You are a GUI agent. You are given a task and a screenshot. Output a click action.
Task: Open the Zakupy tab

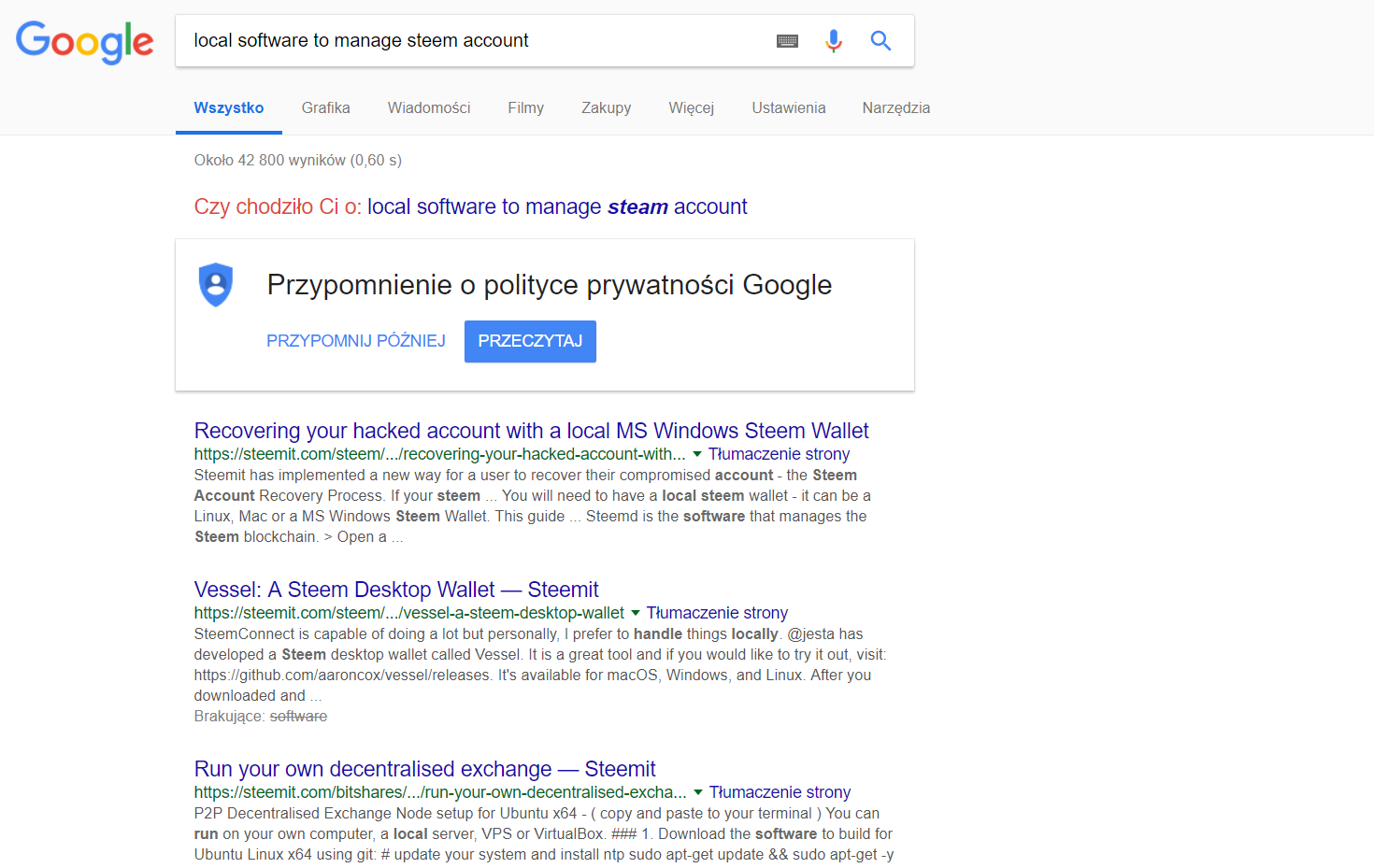[x=607, y=108]
